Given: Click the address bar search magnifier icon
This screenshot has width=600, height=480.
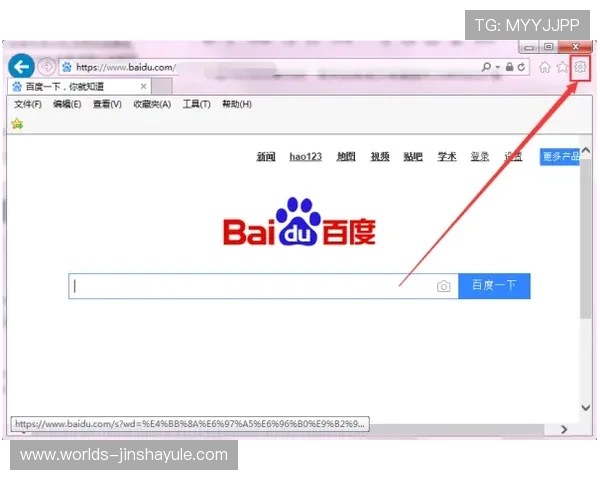Looking at the screenshot, I should coord(486,67).
